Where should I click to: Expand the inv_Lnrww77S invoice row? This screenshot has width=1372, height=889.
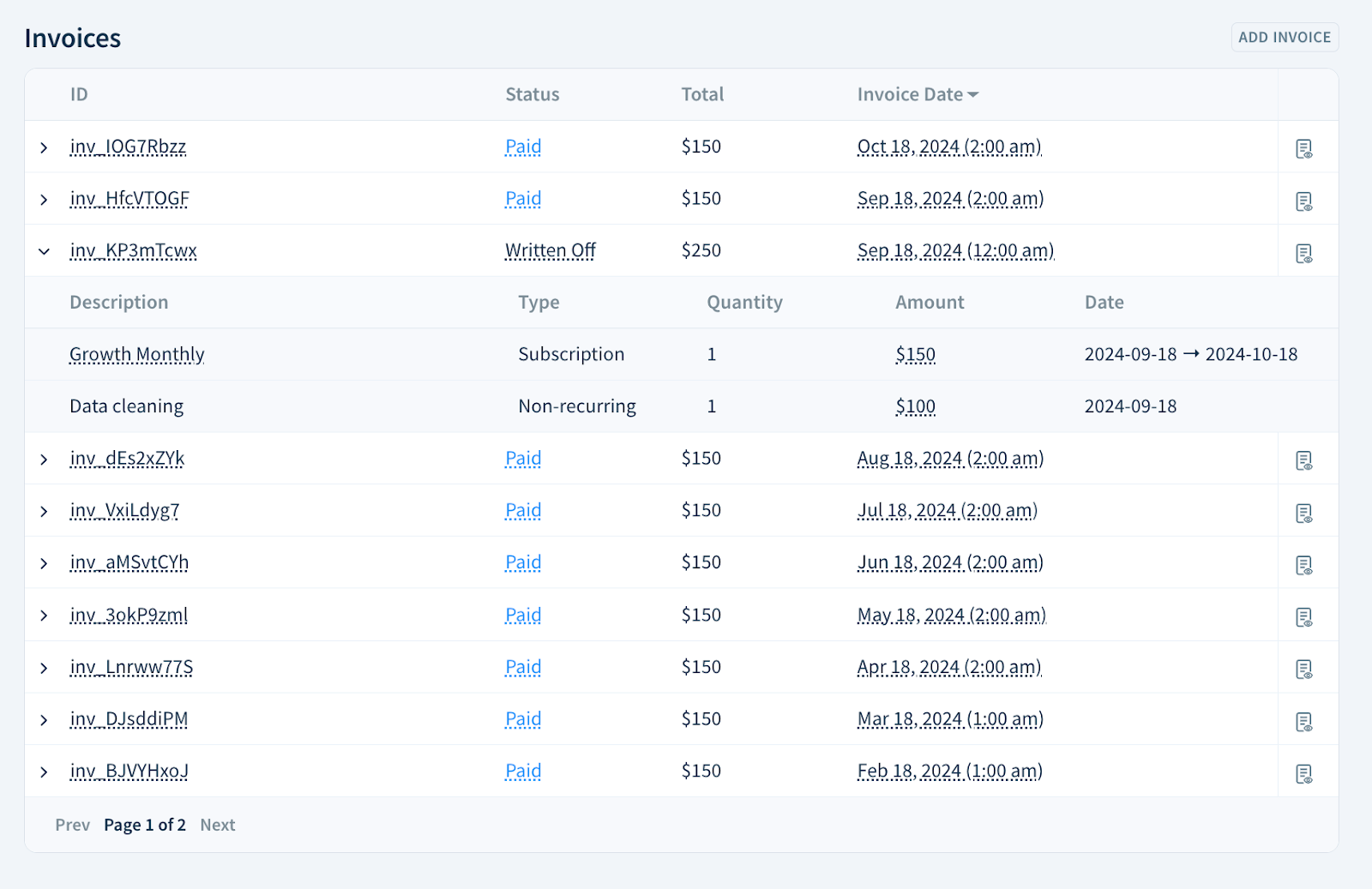(x=44, y=667)
